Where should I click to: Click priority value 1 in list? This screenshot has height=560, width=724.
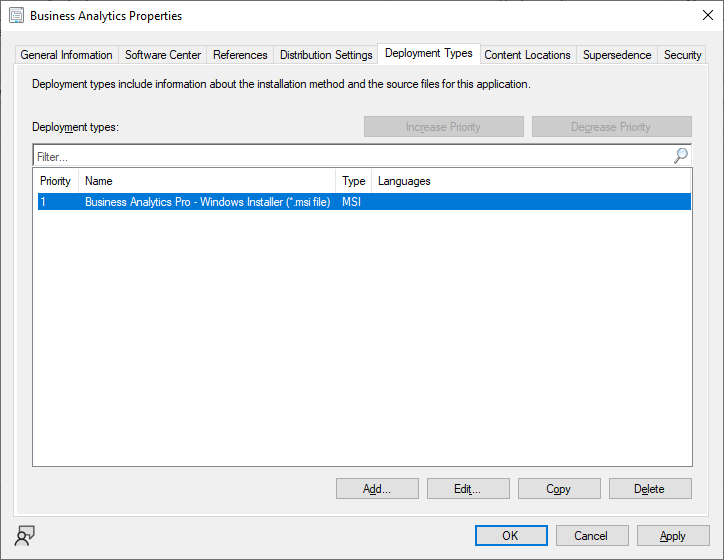pos(43,202)
